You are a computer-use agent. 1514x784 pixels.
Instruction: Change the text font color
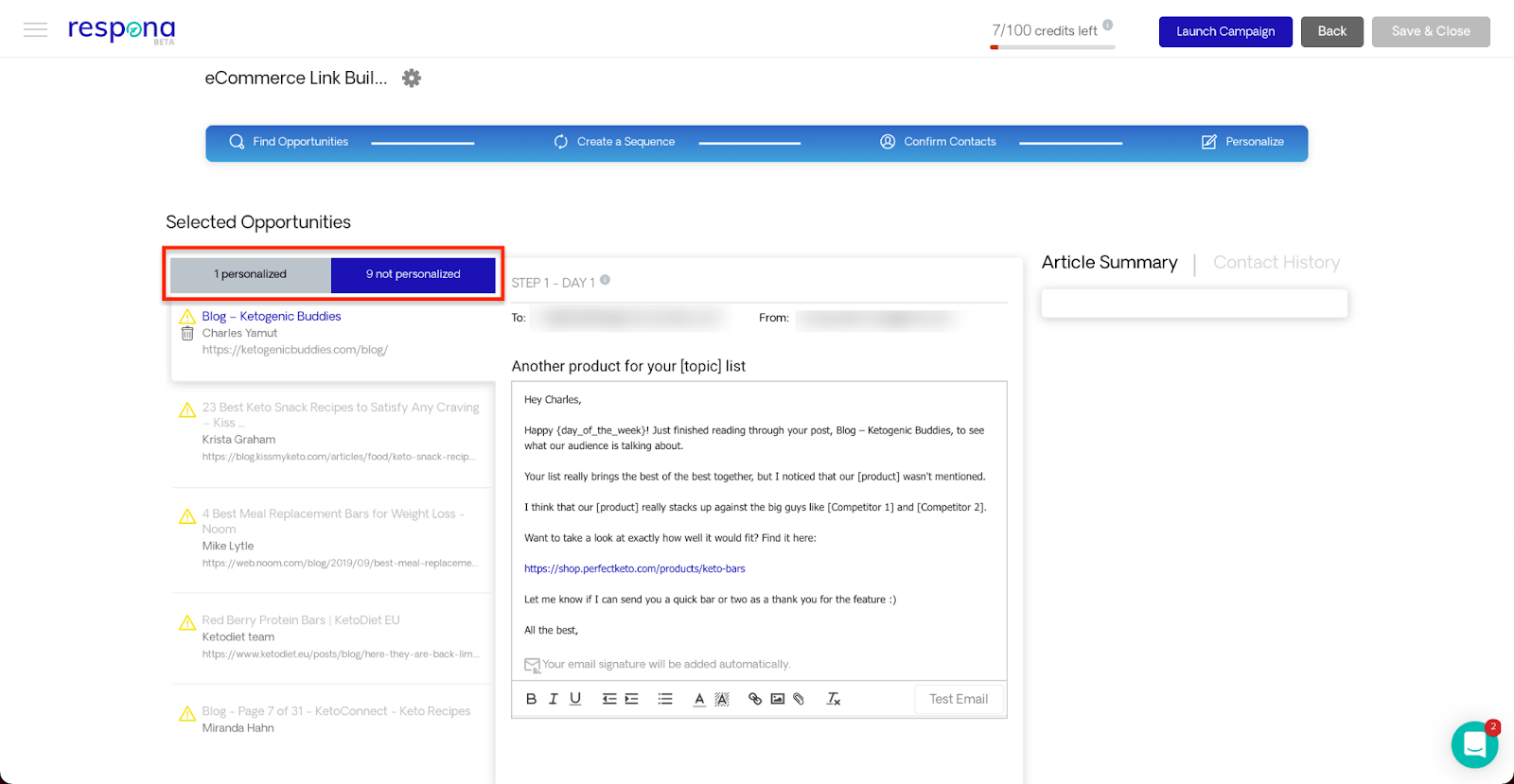pyautogui.click(x=699, y=699)
